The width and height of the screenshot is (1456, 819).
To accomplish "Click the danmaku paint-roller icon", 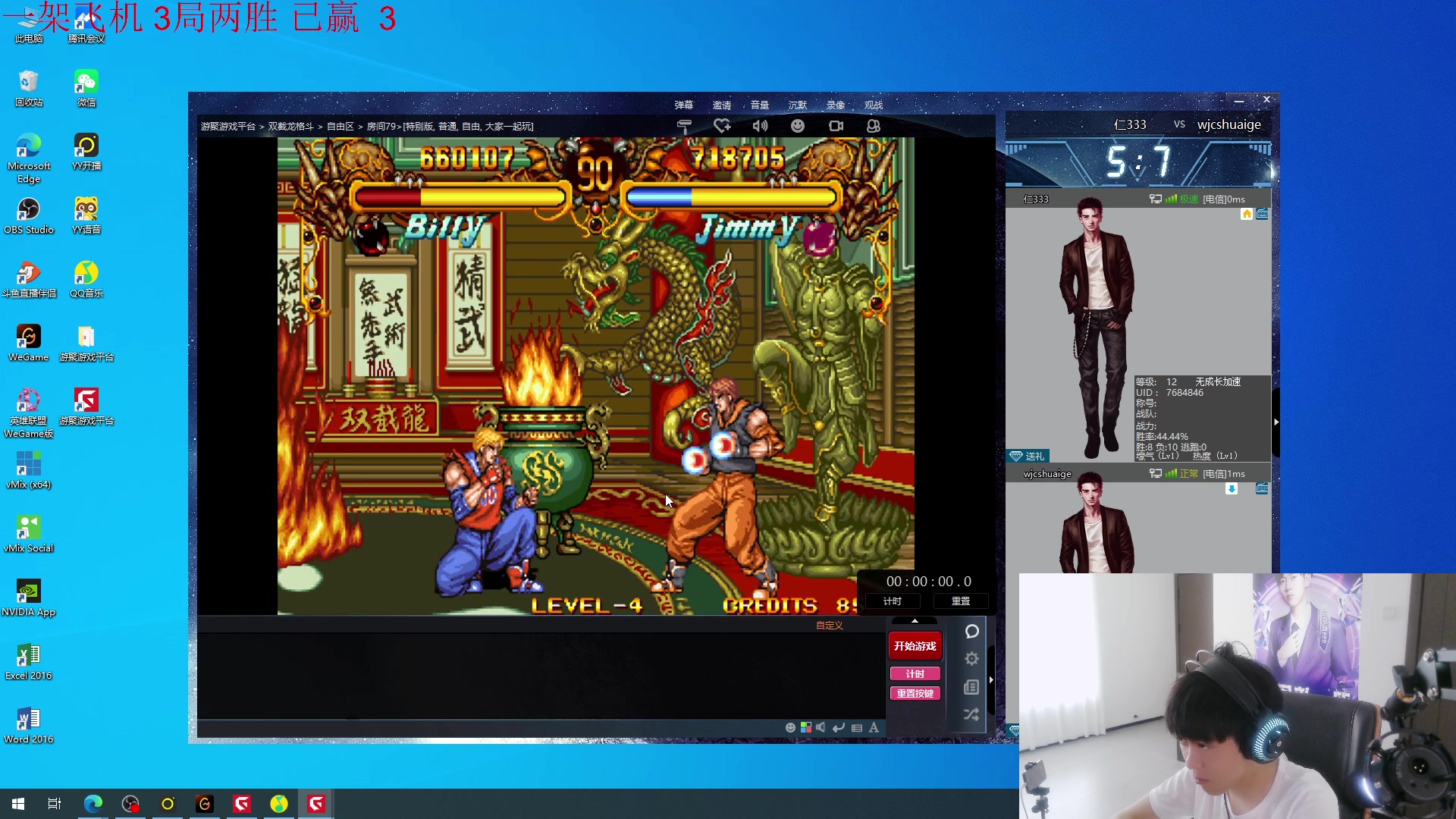I will [684, 126].
